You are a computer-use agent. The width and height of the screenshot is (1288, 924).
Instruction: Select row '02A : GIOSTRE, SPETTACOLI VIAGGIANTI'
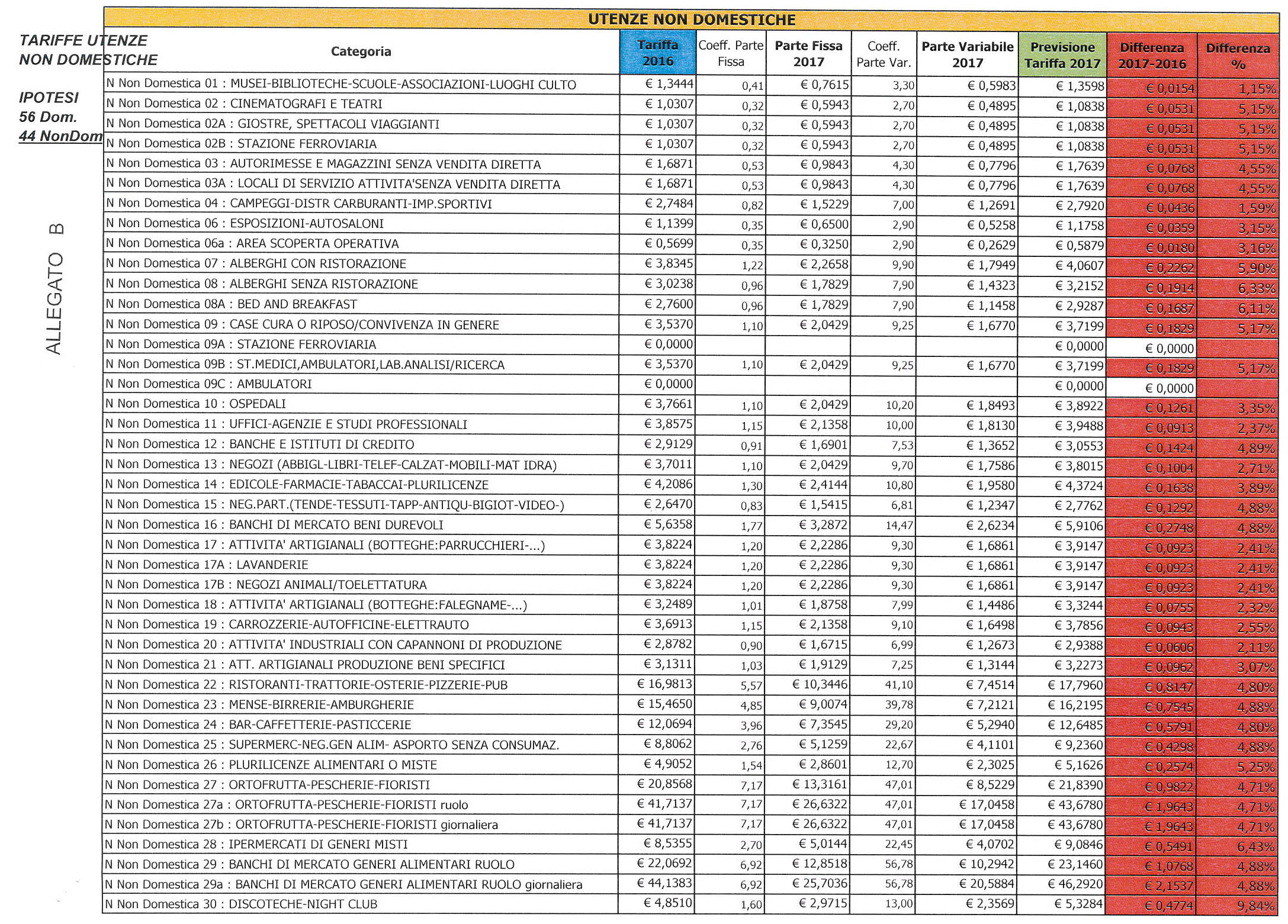690,125
